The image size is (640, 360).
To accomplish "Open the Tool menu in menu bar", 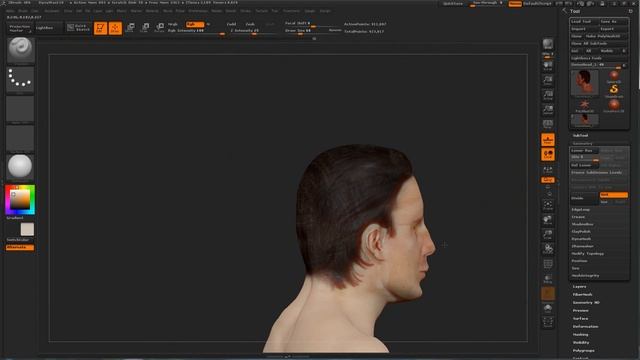I will (x=275, y=11).
